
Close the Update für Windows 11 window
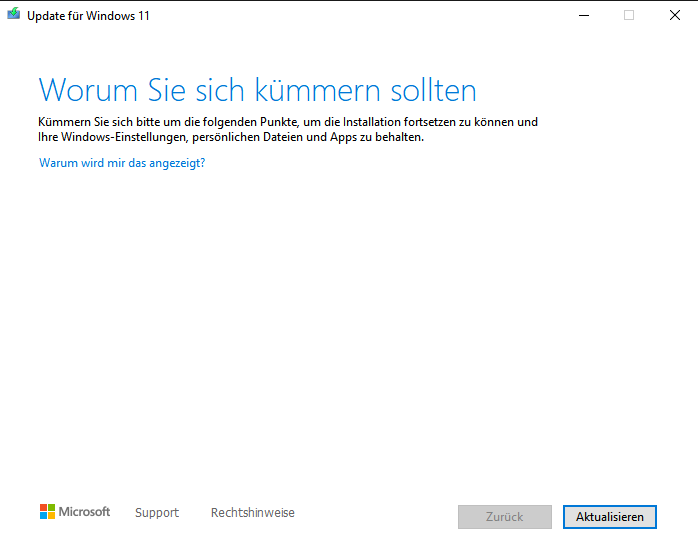pos(675,16)
